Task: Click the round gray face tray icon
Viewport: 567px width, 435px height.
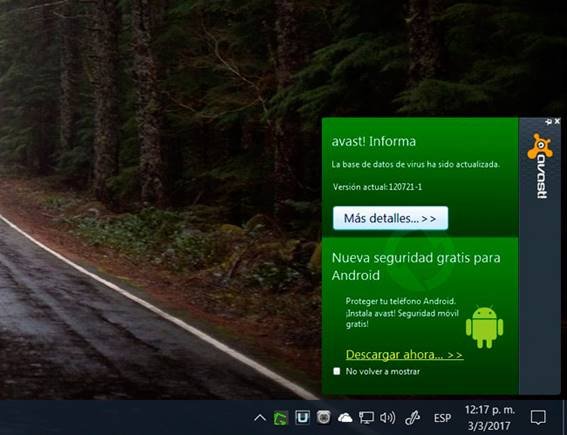Action: tap(323, 418)
